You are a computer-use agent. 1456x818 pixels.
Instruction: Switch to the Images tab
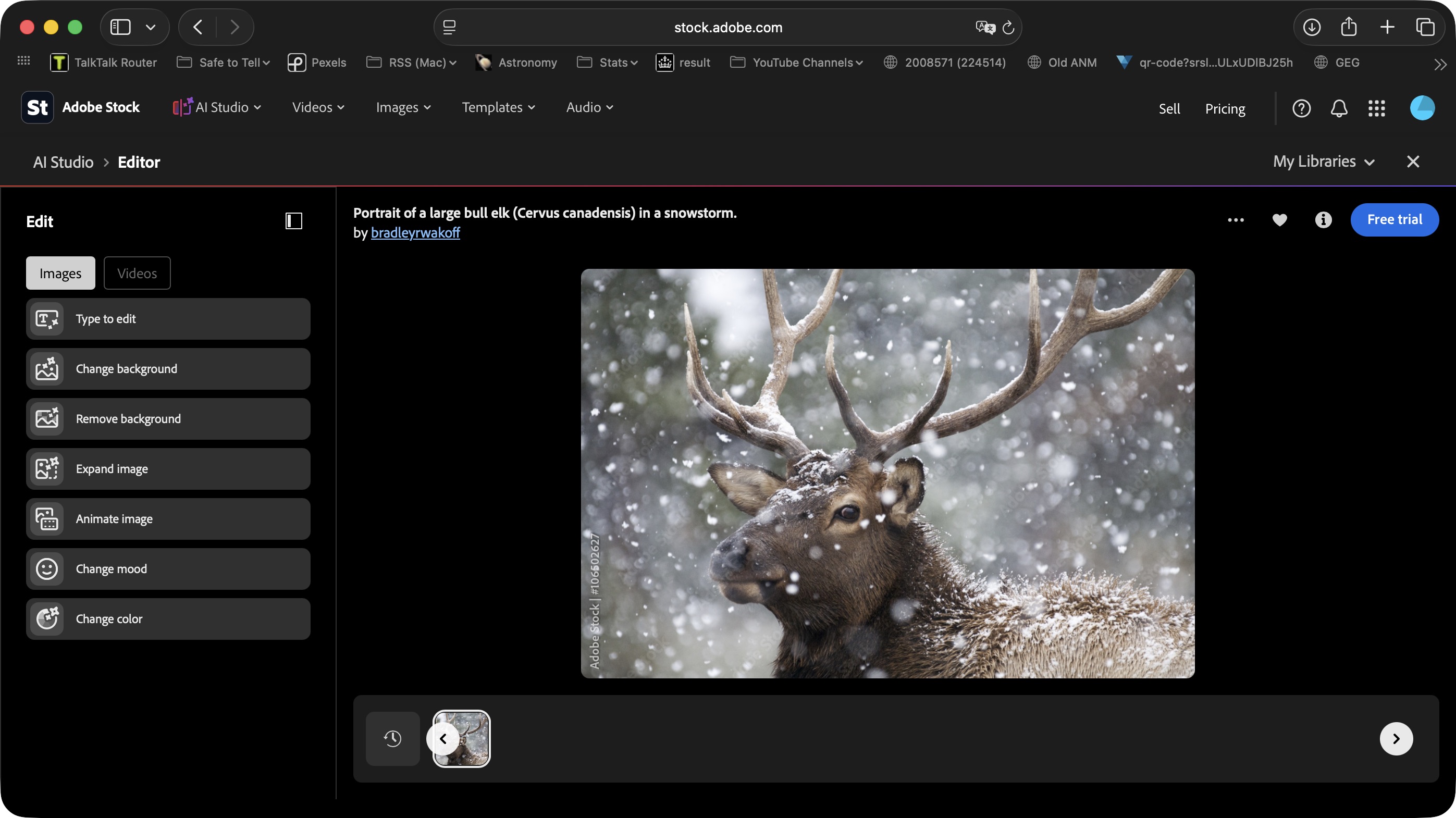(60, 274)
